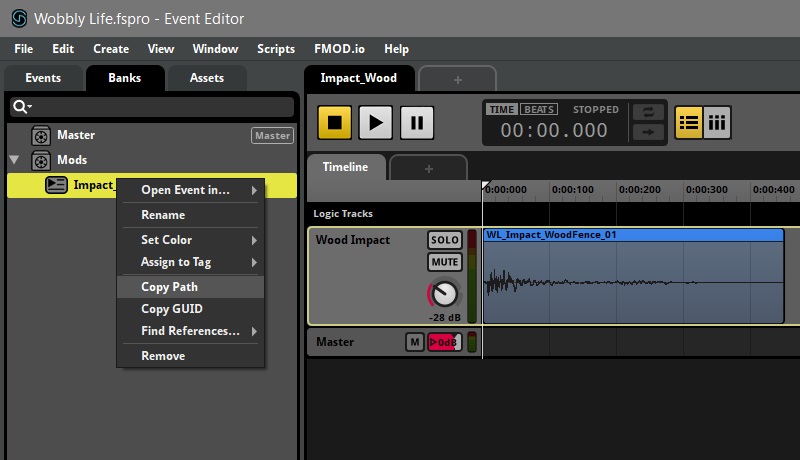Viewport: 800px width, 460px height.
Task: Switch to list track view icon
Action: coord(689,122)
